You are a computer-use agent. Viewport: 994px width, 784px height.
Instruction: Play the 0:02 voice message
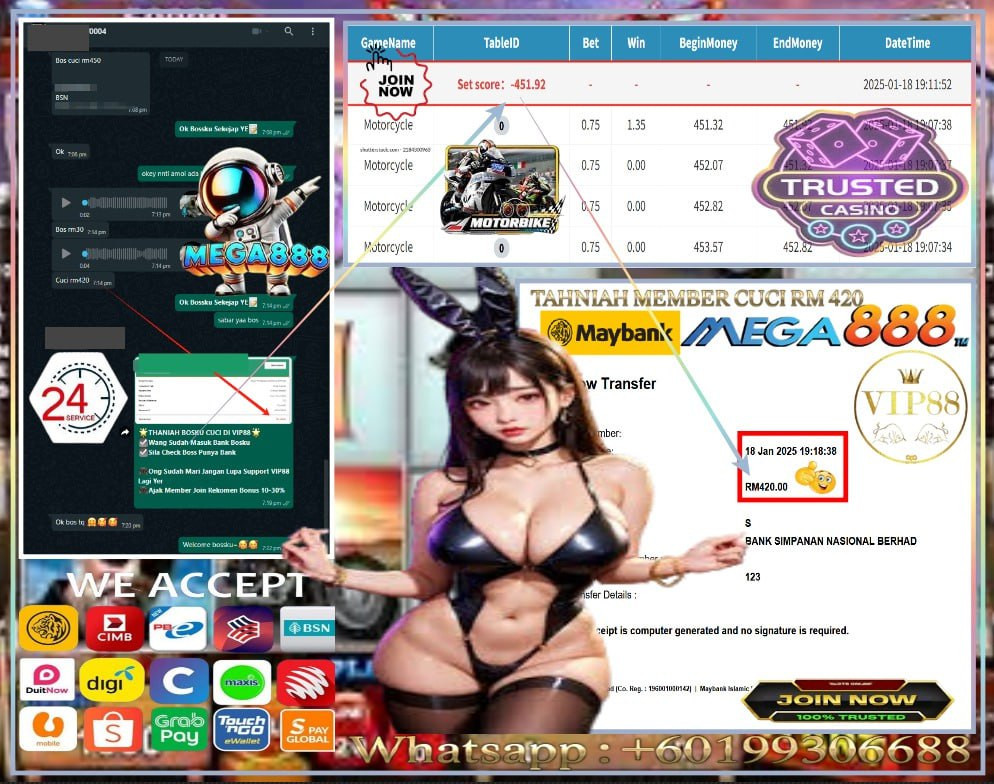66,203
